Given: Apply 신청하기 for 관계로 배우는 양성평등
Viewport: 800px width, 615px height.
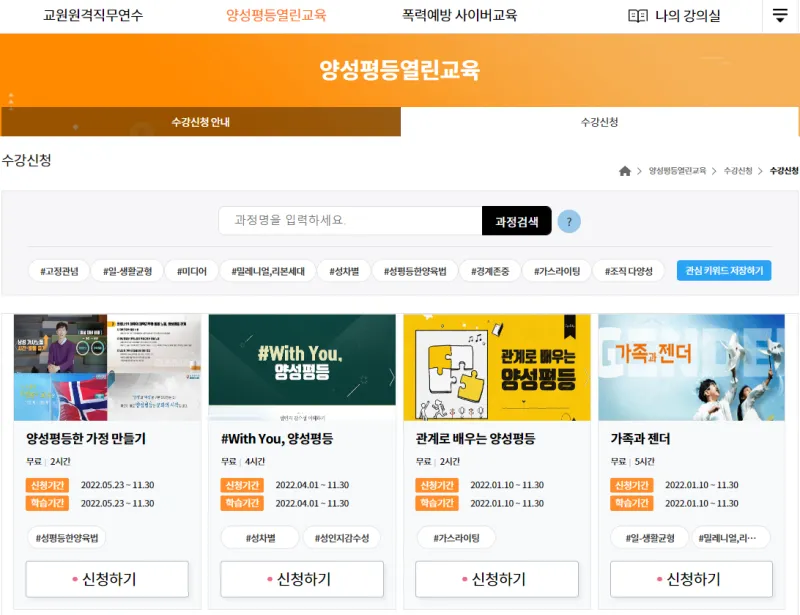Looking at the screenshot, I should tap(497, 579).
